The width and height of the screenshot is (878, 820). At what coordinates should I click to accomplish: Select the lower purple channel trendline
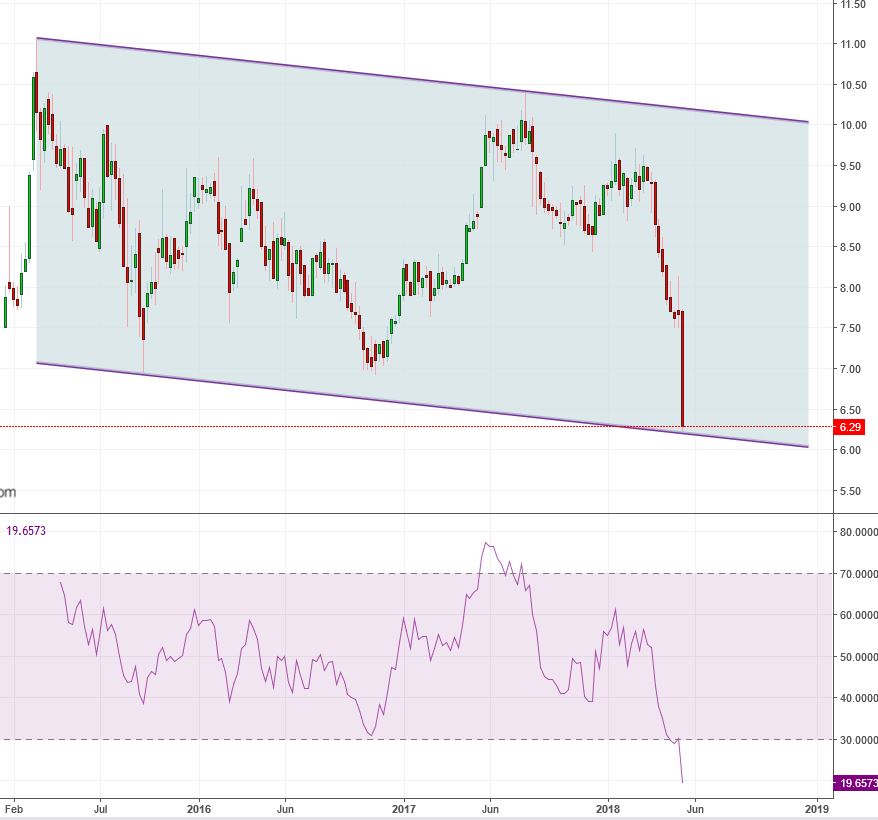[x=423, y=405]
